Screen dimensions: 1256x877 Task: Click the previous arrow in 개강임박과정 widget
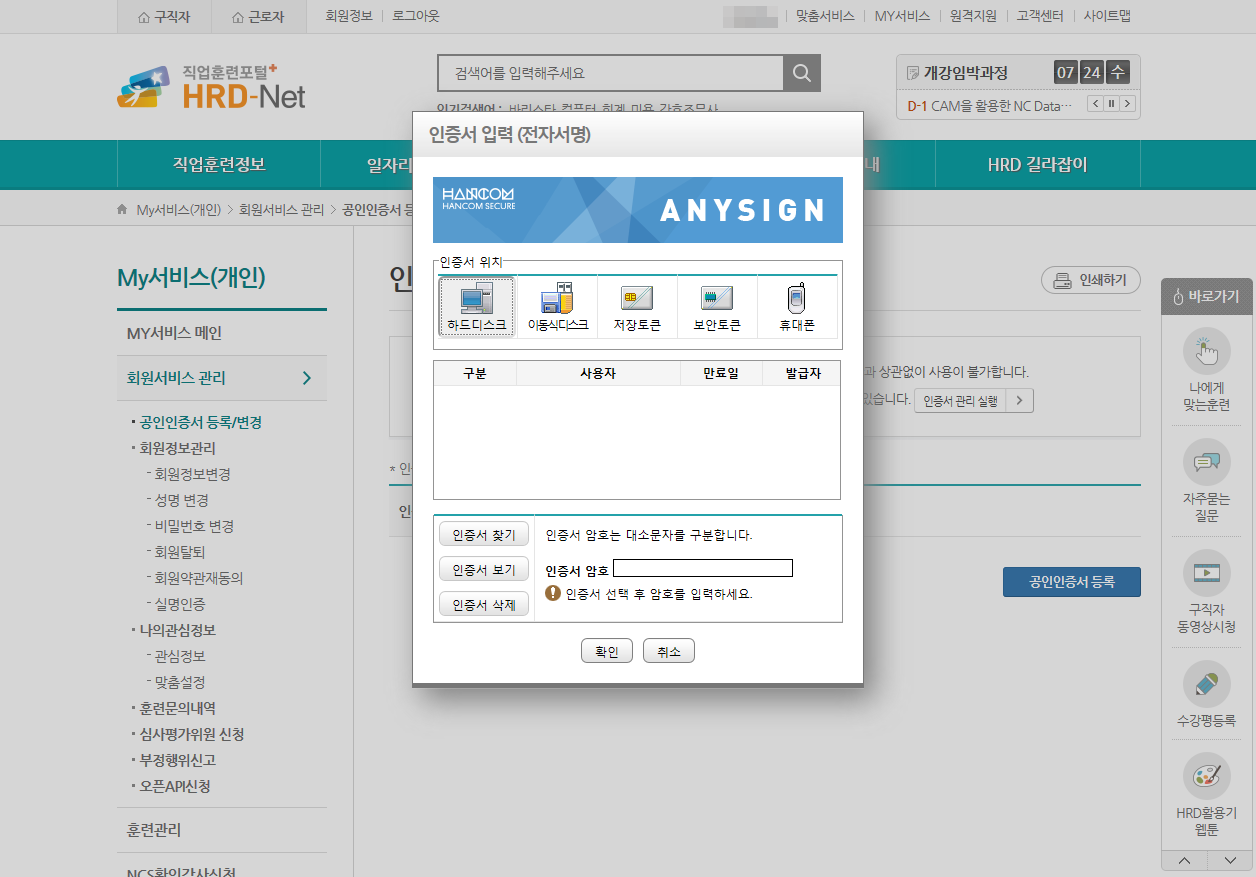[x=1095, y=104]
